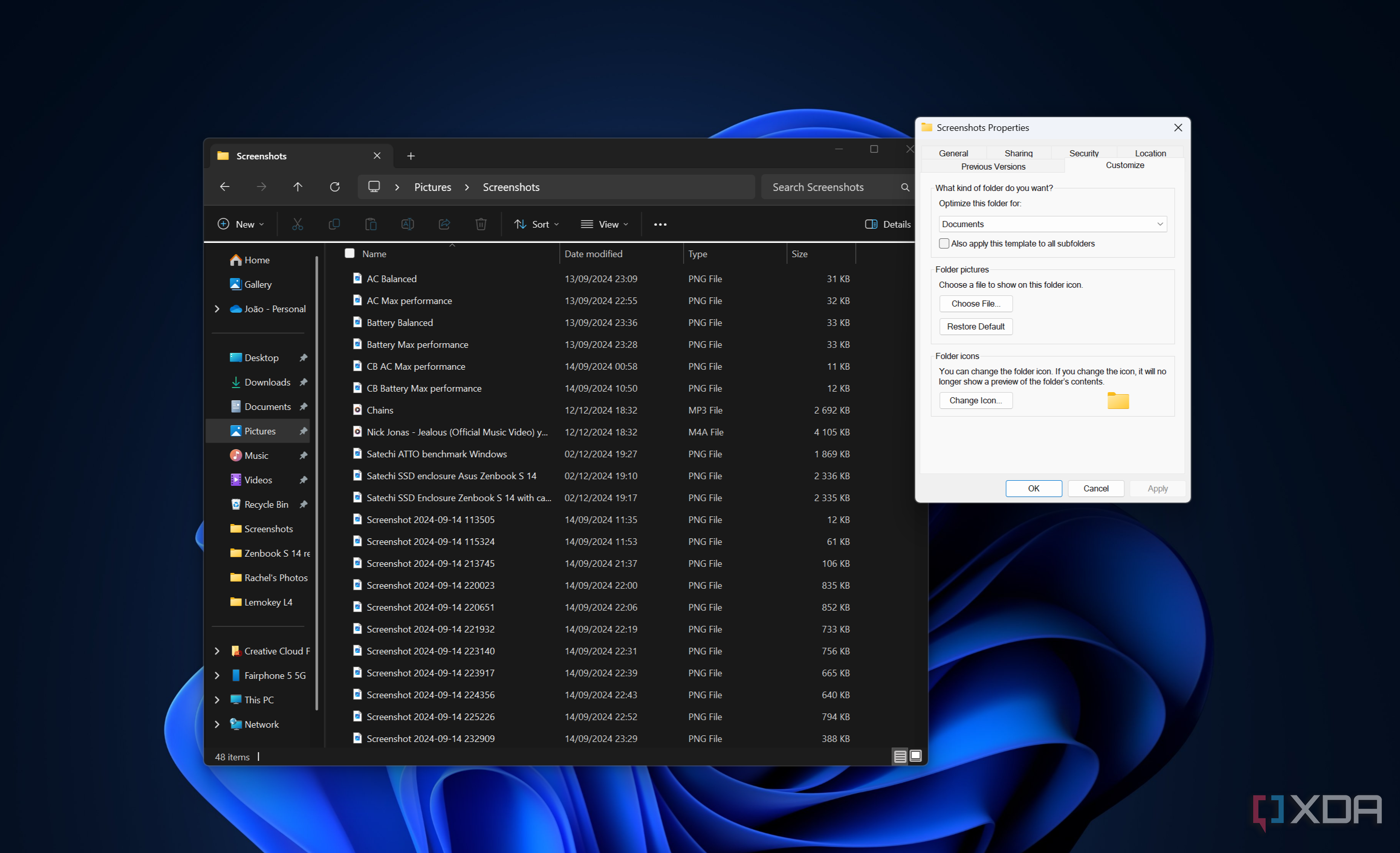Click the Change Icon button
This screenshot has width=1400, height=853.
click(x=976, y=400)
